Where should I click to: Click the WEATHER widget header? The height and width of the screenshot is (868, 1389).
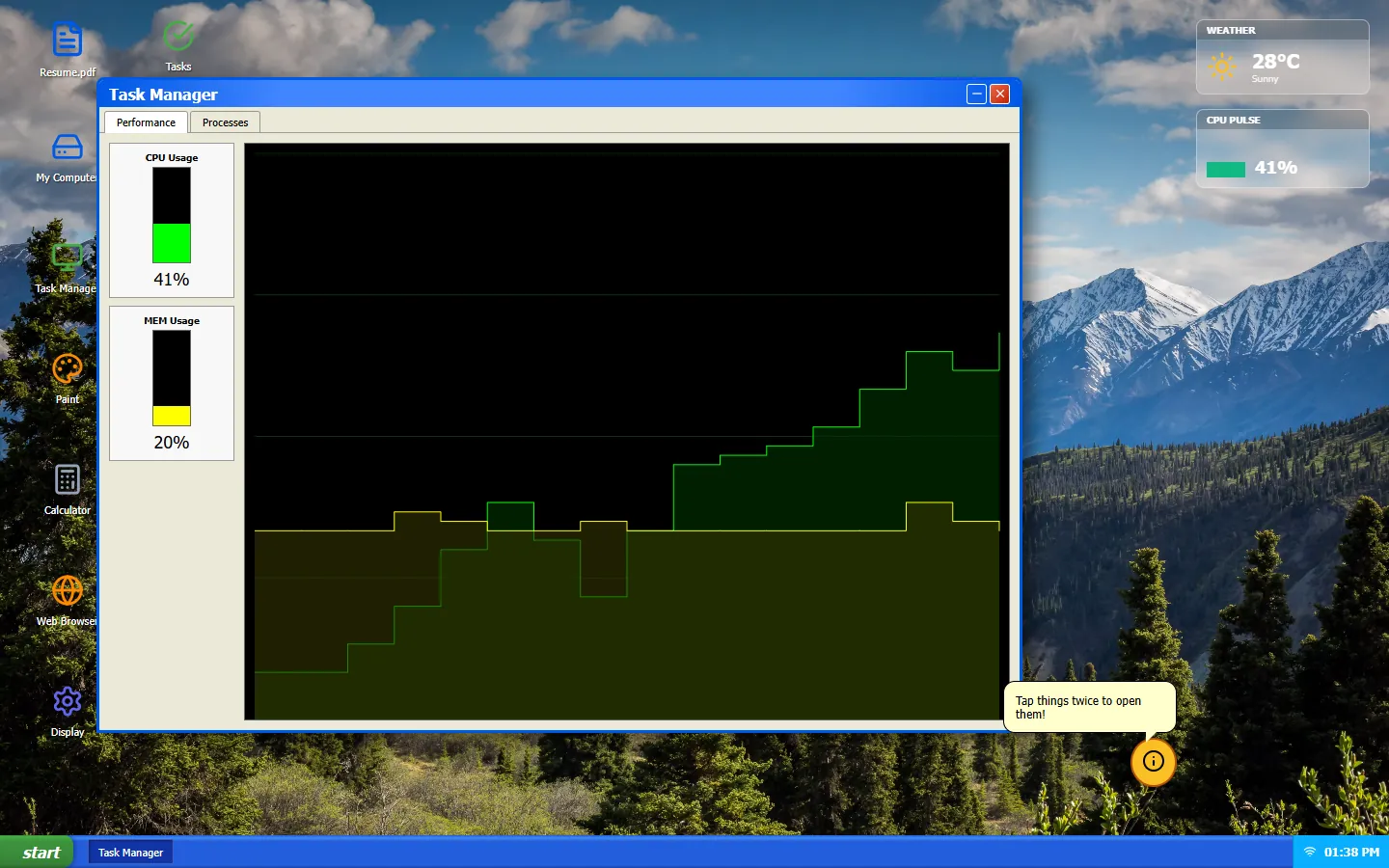pyautogui.click(x=1283, y=31)
